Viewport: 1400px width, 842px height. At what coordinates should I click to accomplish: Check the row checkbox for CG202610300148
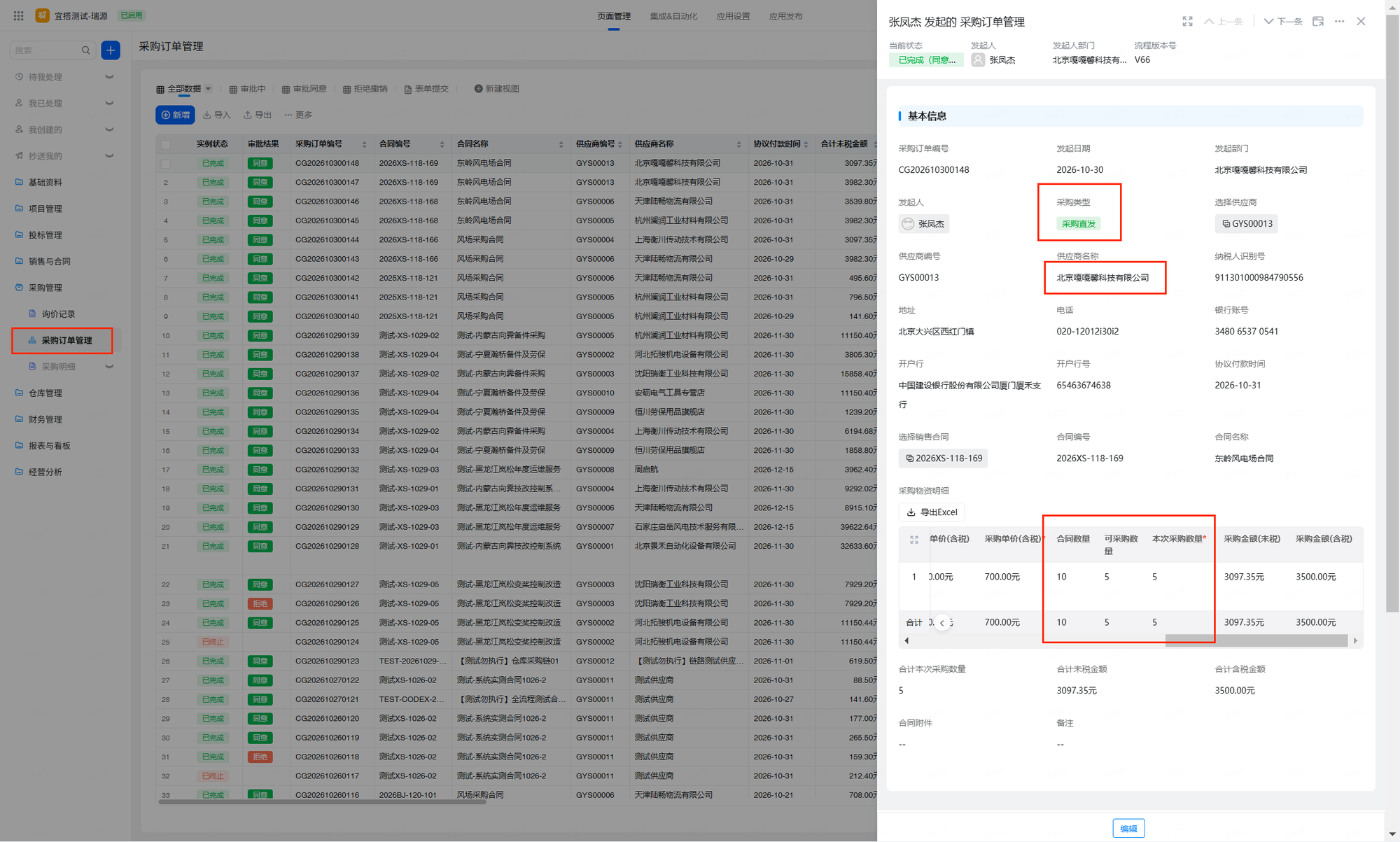[166, 163]
